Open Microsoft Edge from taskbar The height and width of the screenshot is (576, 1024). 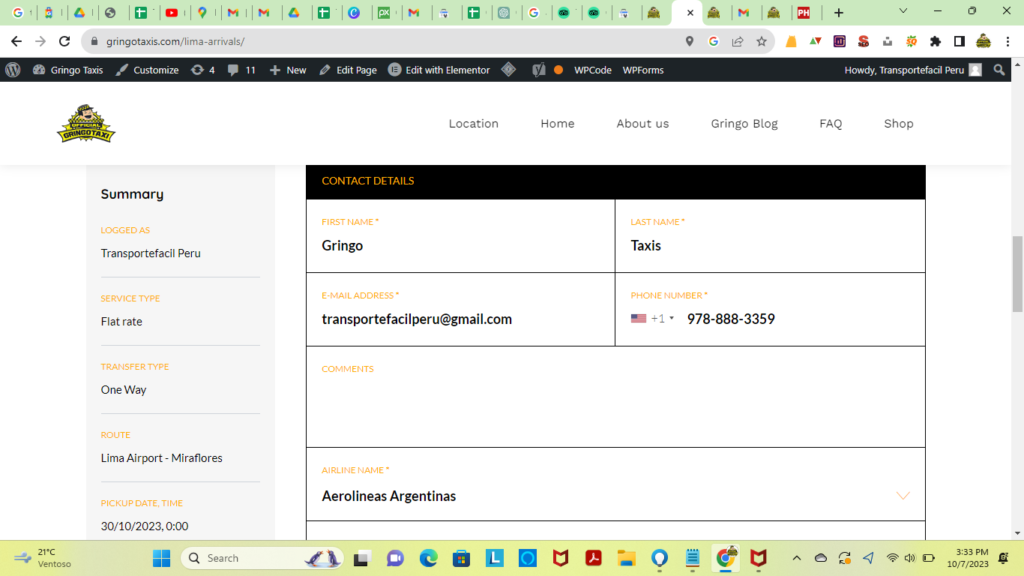[x=428, y=558]
